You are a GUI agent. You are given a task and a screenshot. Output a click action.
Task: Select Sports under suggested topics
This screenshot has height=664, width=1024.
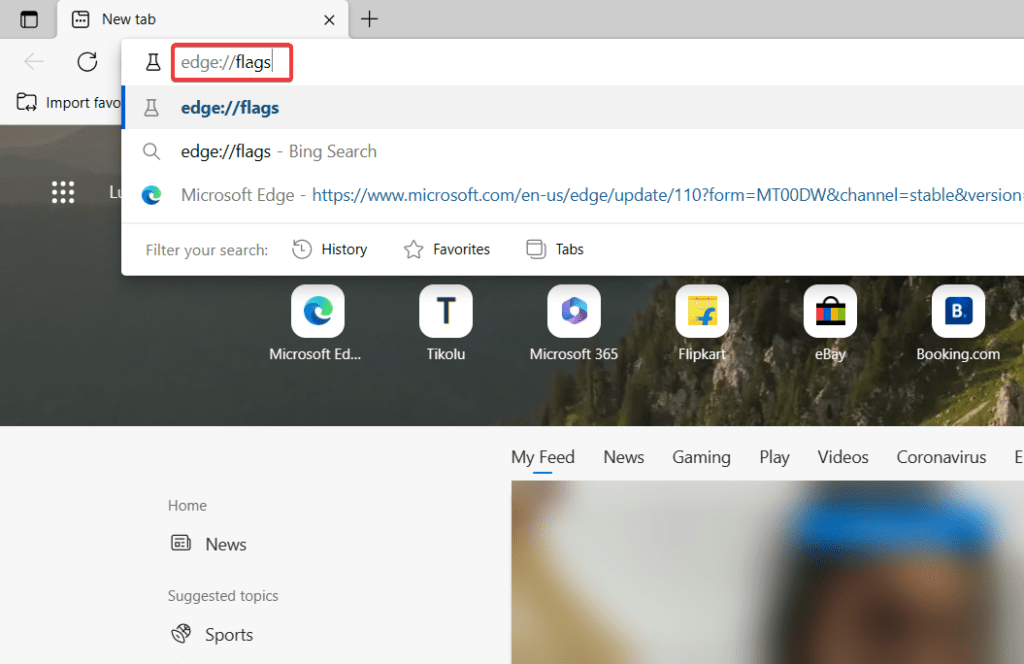(x=229, y=634)
